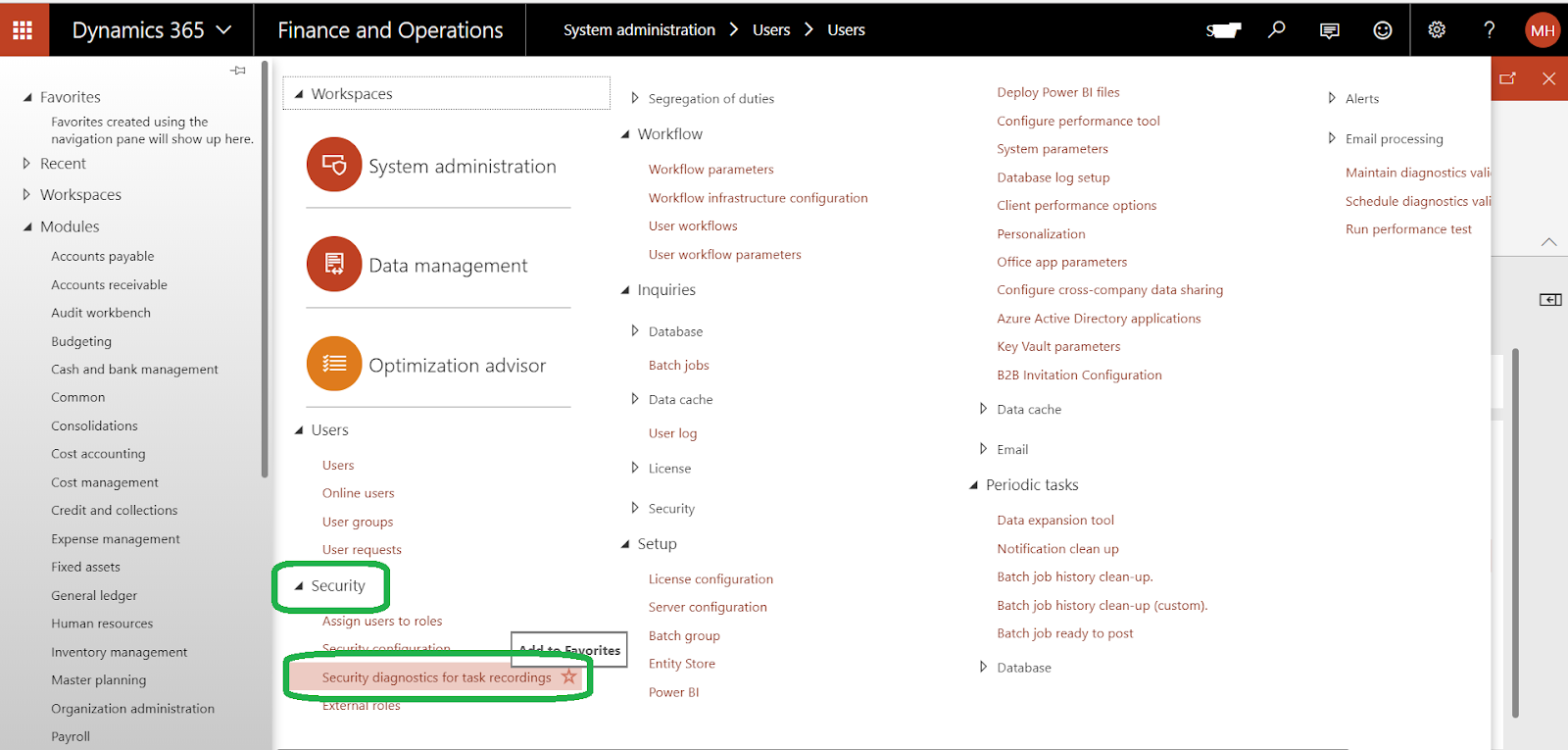Collapse the Workflow group
Viewport: 1568px width, 750px height.
(625, 134)
